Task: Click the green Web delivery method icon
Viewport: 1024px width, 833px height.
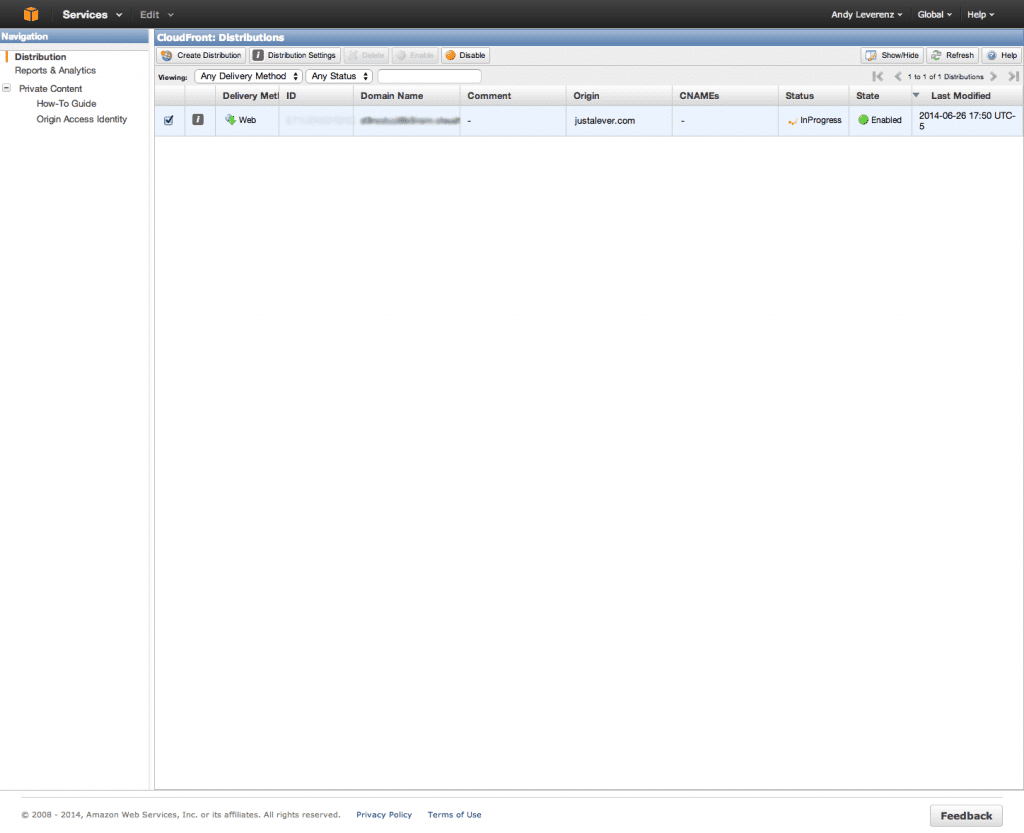Action: [231, 119]
